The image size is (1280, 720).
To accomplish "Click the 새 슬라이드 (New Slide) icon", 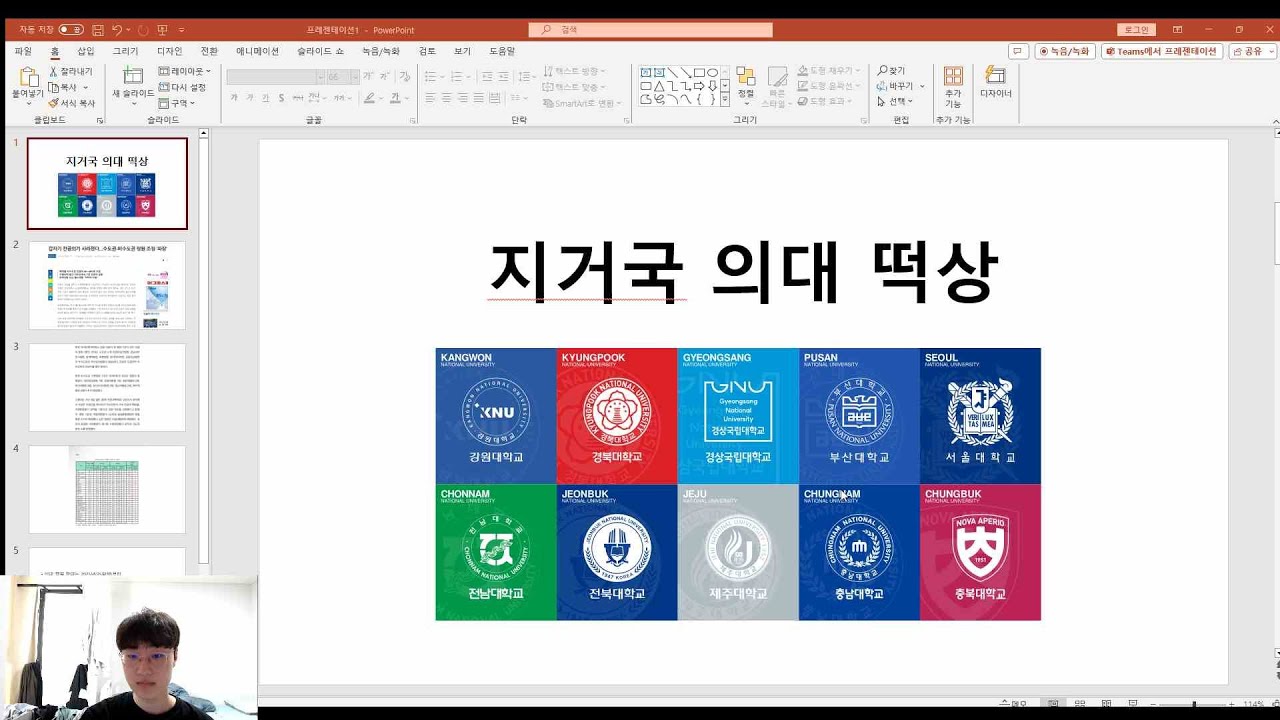I will (x=133, y=75).
